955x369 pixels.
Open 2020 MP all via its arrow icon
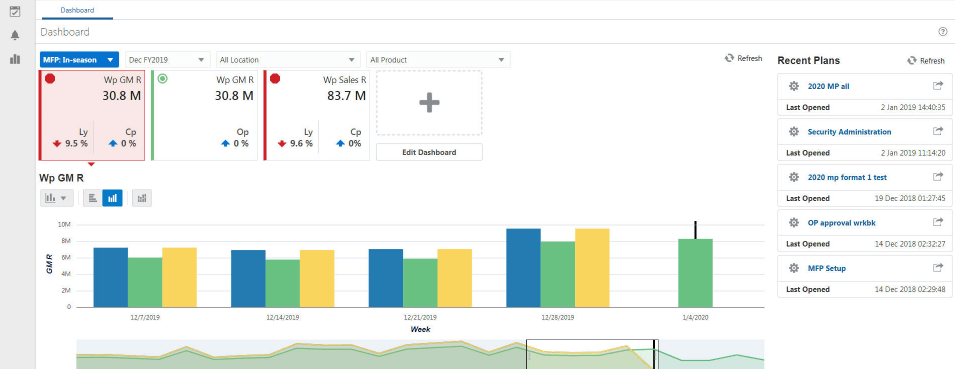(937, 86)
